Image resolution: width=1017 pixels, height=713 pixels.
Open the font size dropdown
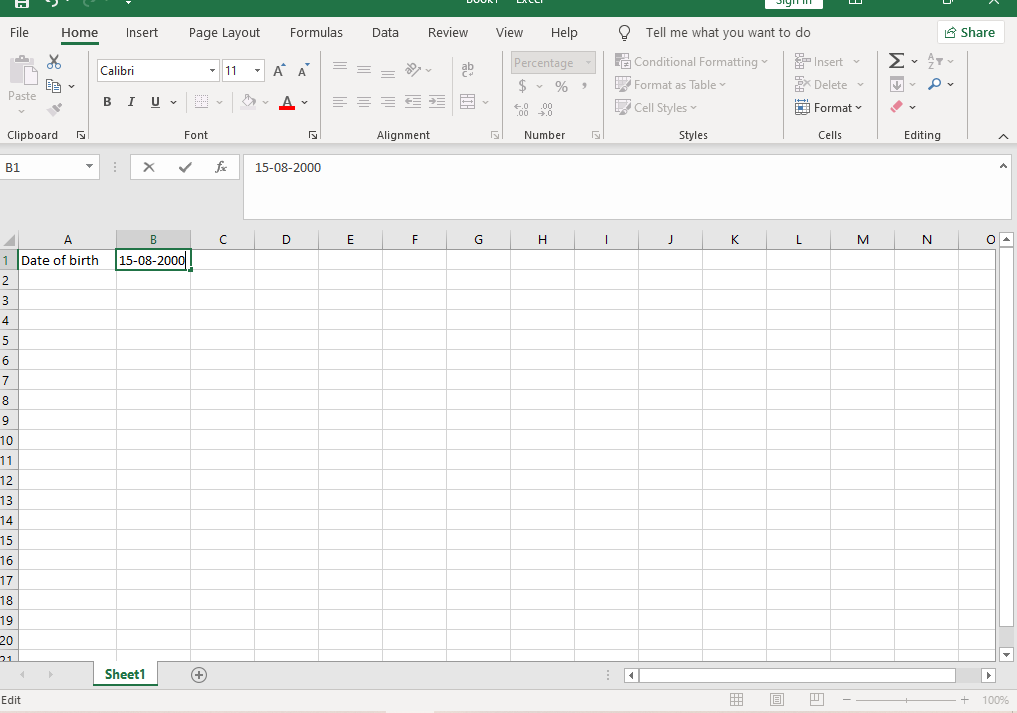(x=258, y=71)
